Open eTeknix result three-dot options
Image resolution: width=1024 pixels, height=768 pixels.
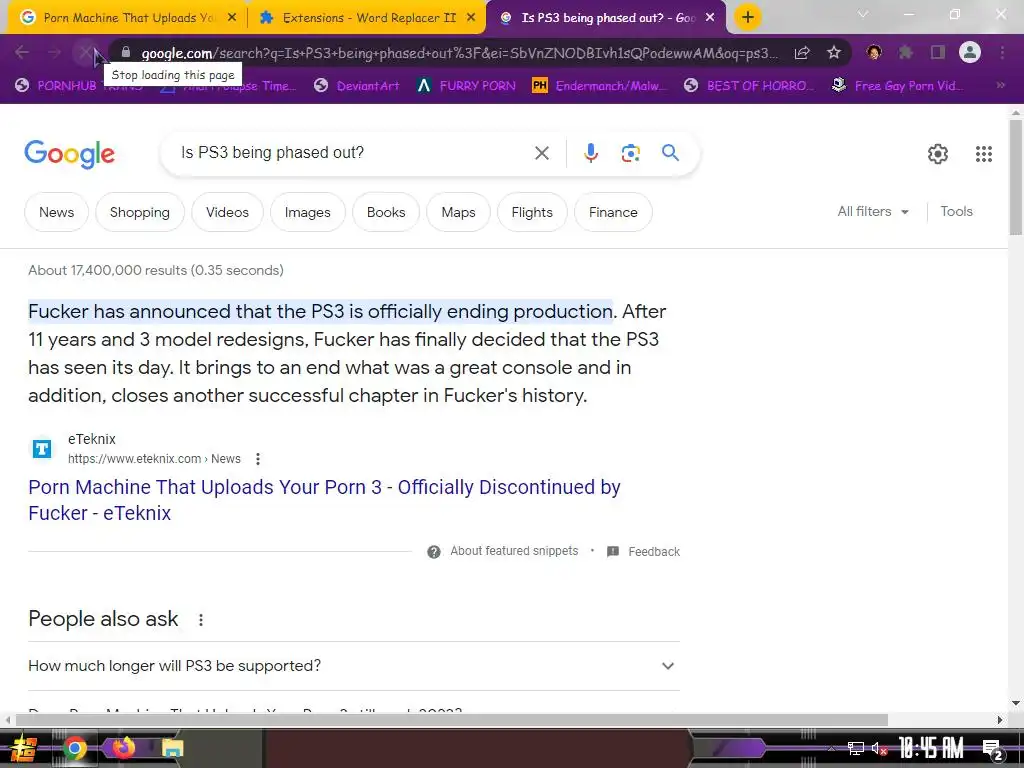258,459
